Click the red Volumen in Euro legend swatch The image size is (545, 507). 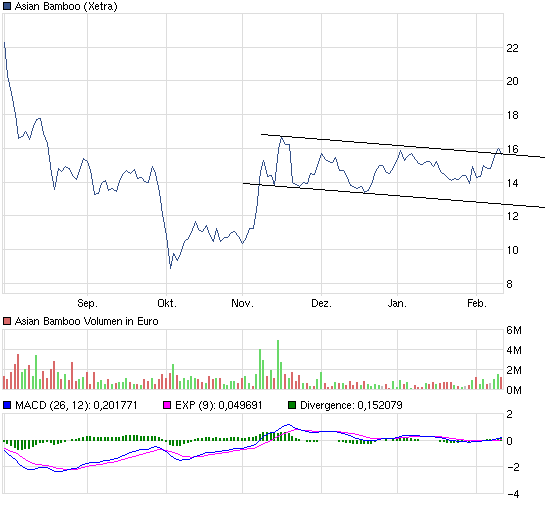click(x=7, y=321)
